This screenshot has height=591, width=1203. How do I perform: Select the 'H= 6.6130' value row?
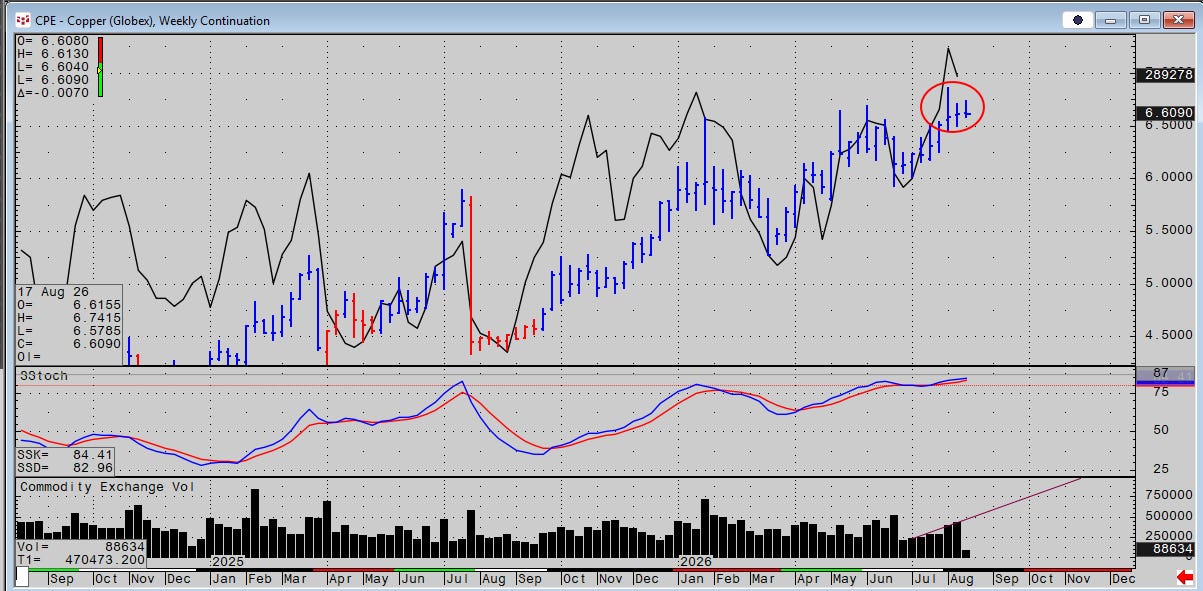[x=53, y=54]
